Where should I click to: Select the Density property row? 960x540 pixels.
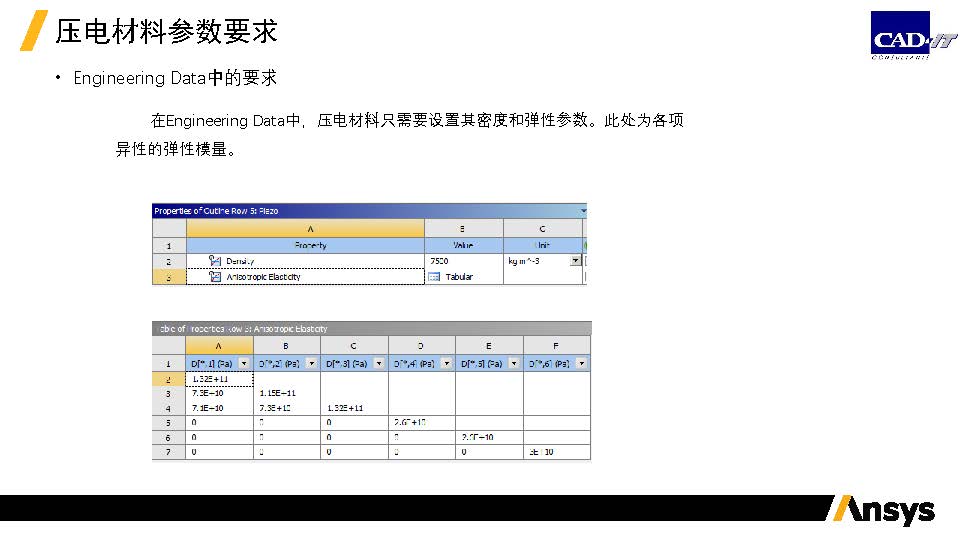(x=369, y=261)
